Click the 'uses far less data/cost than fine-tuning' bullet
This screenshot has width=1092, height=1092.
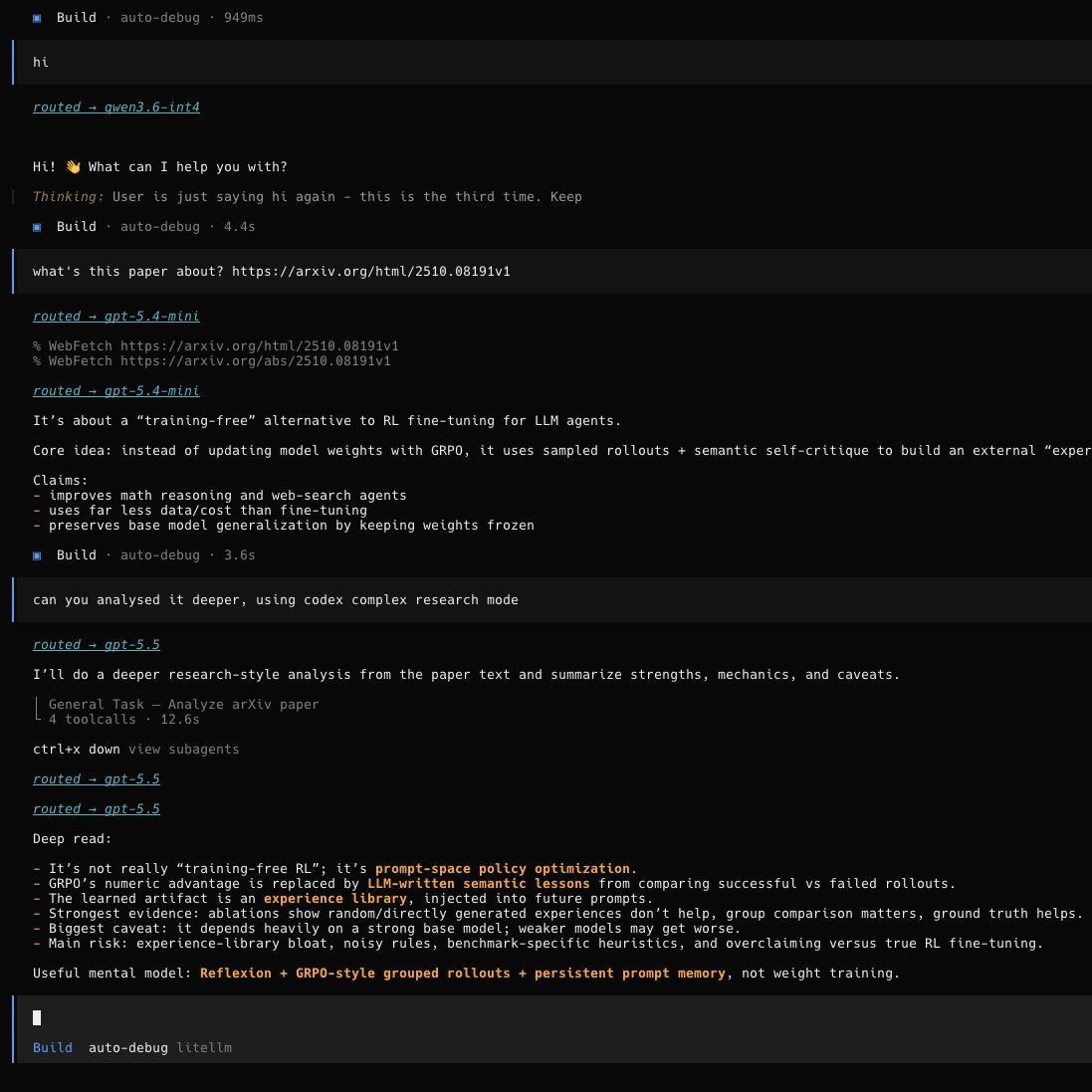(x=200, y=511)
